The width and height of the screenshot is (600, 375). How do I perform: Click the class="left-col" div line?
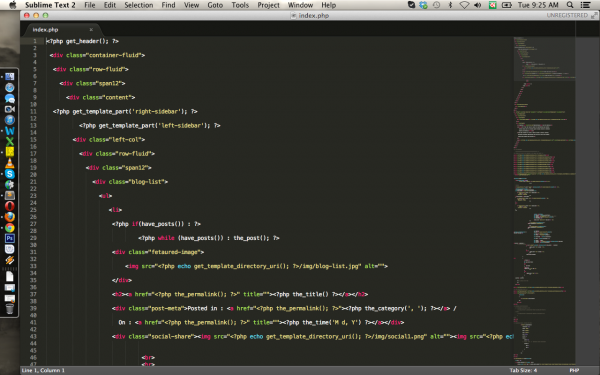tap(109, 140)
